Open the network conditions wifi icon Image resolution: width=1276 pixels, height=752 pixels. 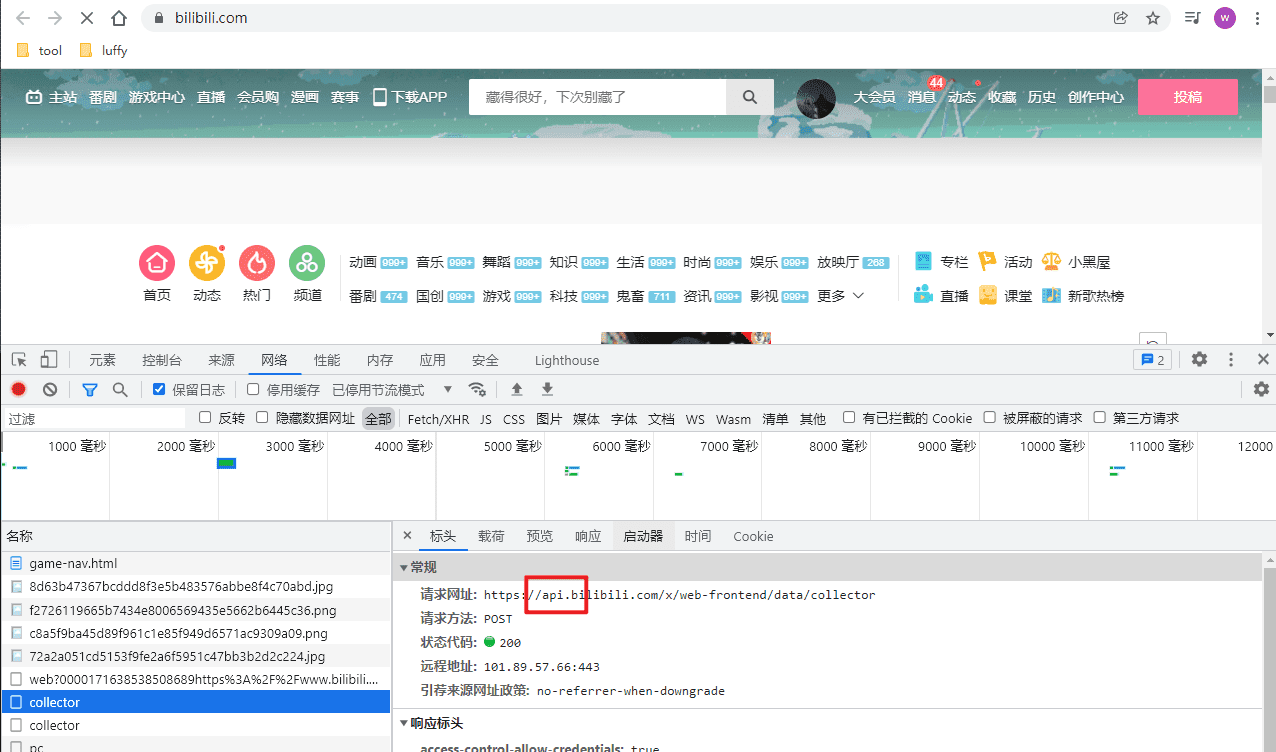[478, 389]
